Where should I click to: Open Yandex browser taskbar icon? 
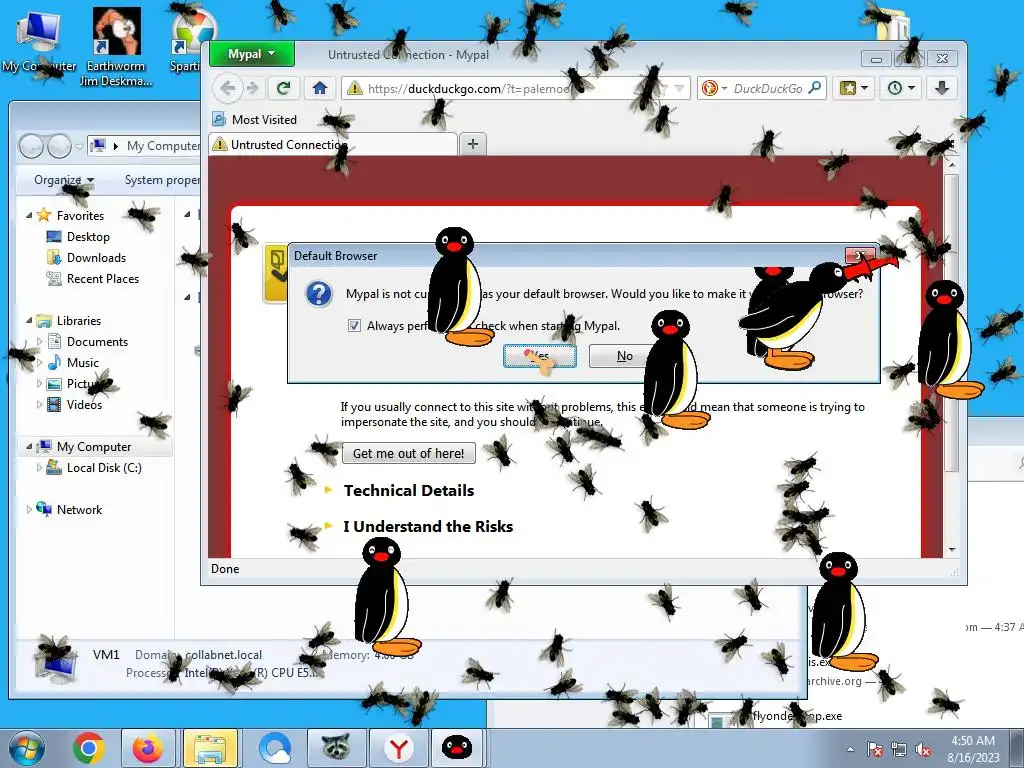(x=398, y=748)
